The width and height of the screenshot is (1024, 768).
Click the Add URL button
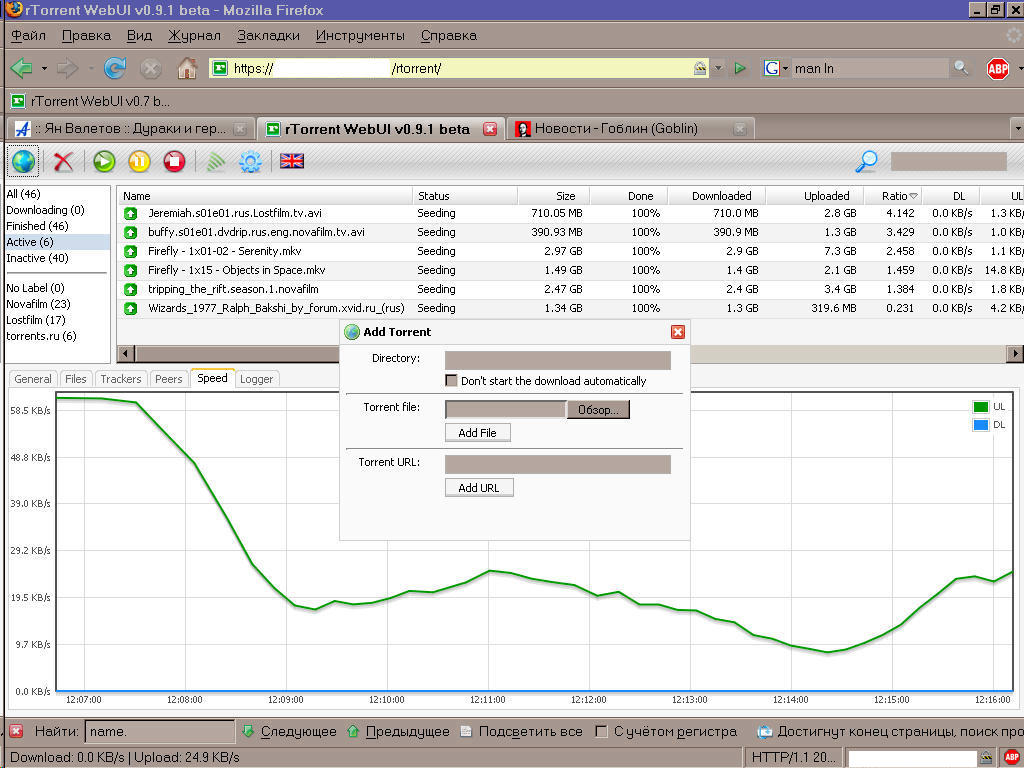[x=478, y=487]
